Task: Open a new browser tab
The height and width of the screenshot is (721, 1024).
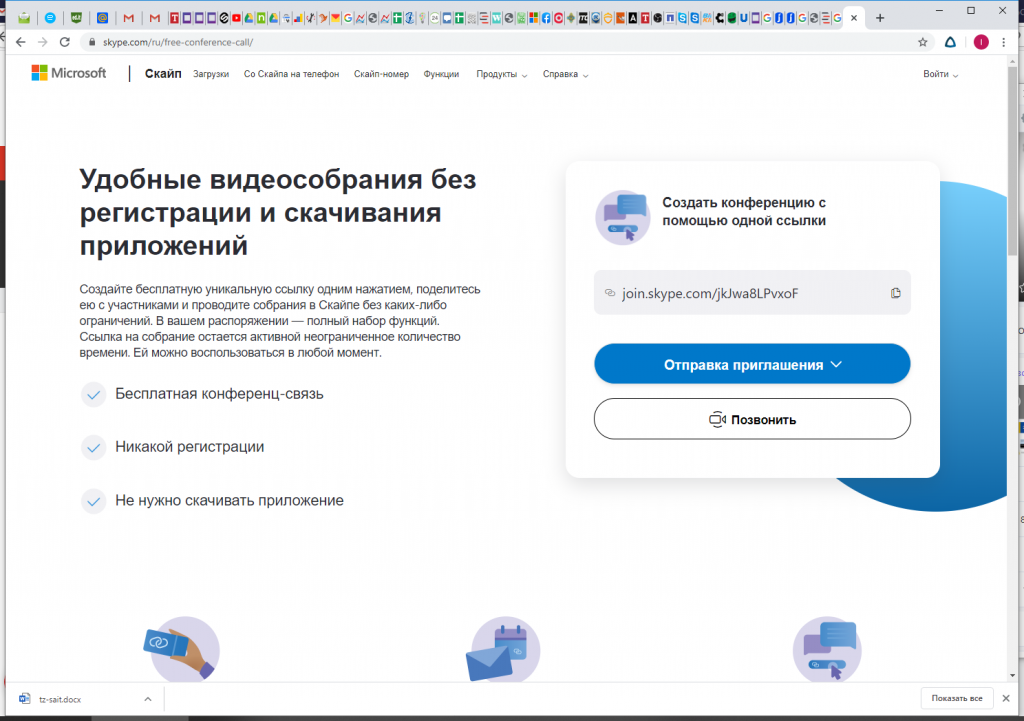Action: [880, 18]
